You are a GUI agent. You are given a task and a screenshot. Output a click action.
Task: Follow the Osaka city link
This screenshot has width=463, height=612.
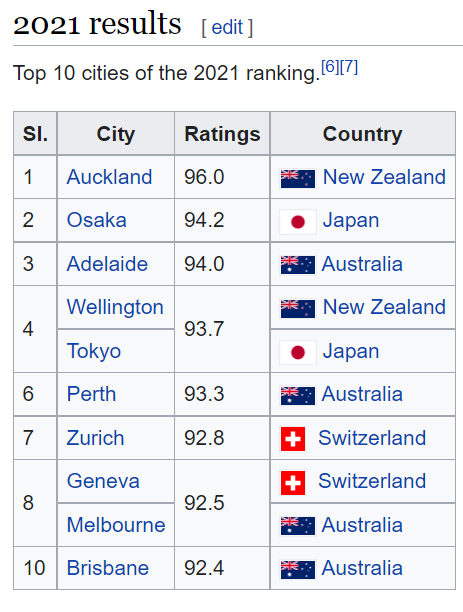pos(96,220)
